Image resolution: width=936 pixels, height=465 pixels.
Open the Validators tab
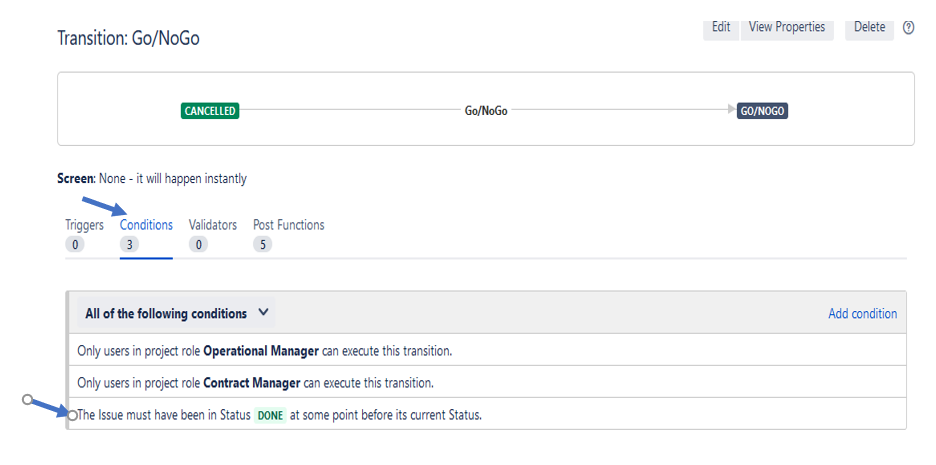213,225
